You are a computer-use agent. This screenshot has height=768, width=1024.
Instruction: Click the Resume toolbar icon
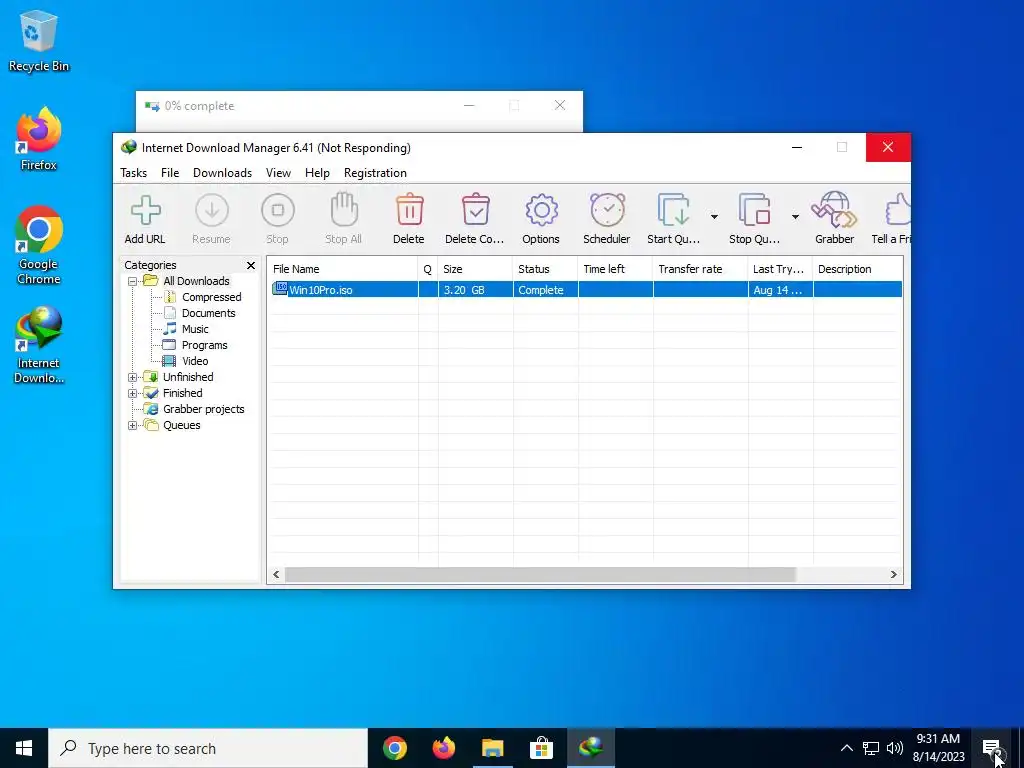212,211
